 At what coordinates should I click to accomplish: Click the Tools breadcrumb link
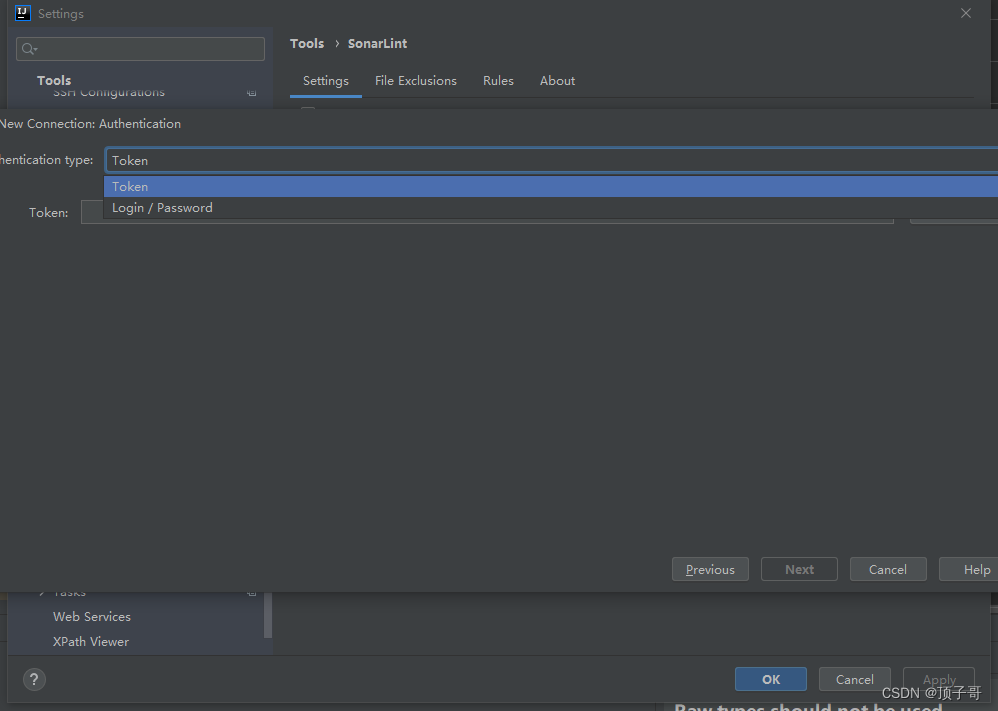pos(306,43)
